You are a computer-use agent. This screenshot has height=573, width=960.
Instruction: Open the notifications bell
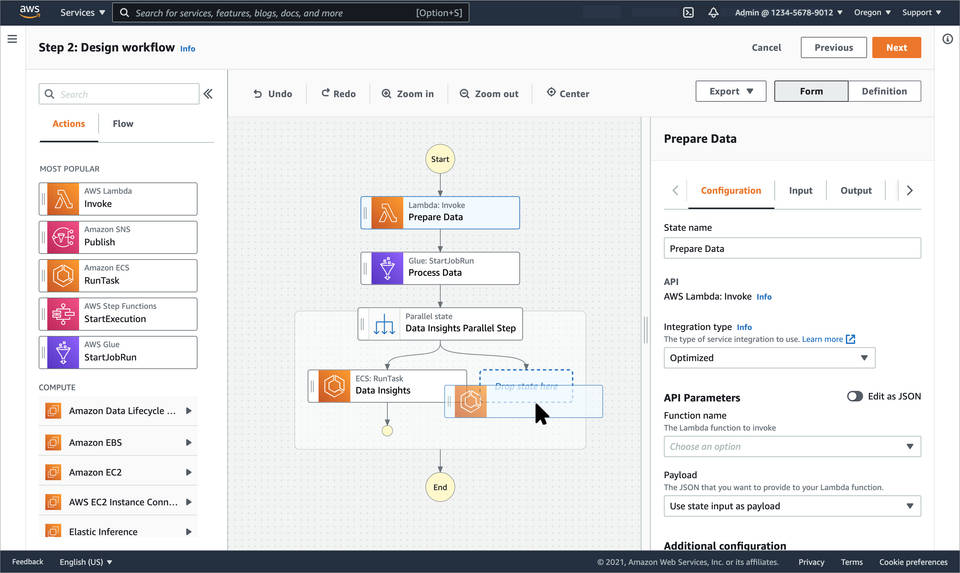click(713, 13)
